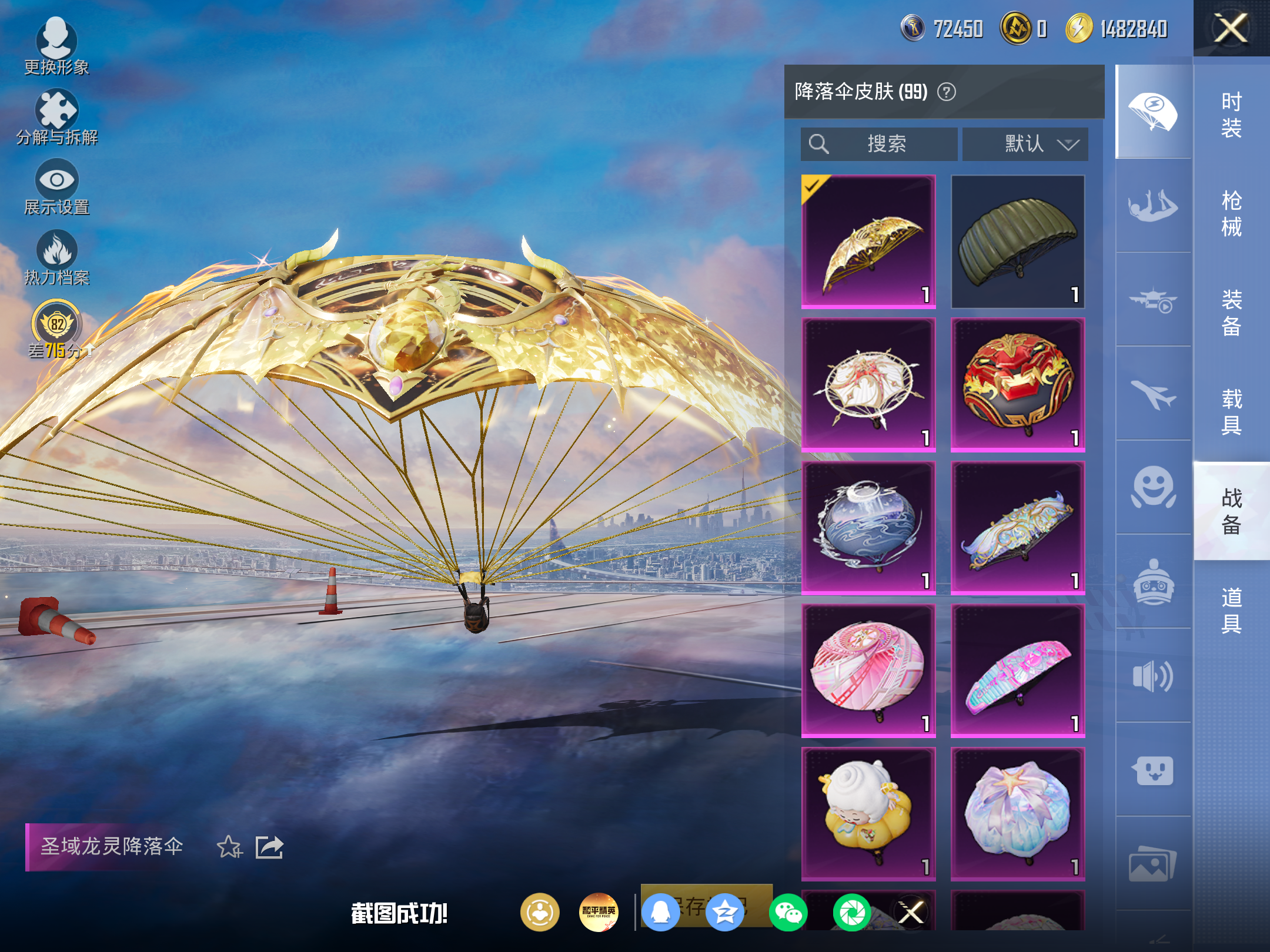This screenshot has height=952, width=1270.
Task: Favorite the parachute with the star icon
Action: click(229, 847)
